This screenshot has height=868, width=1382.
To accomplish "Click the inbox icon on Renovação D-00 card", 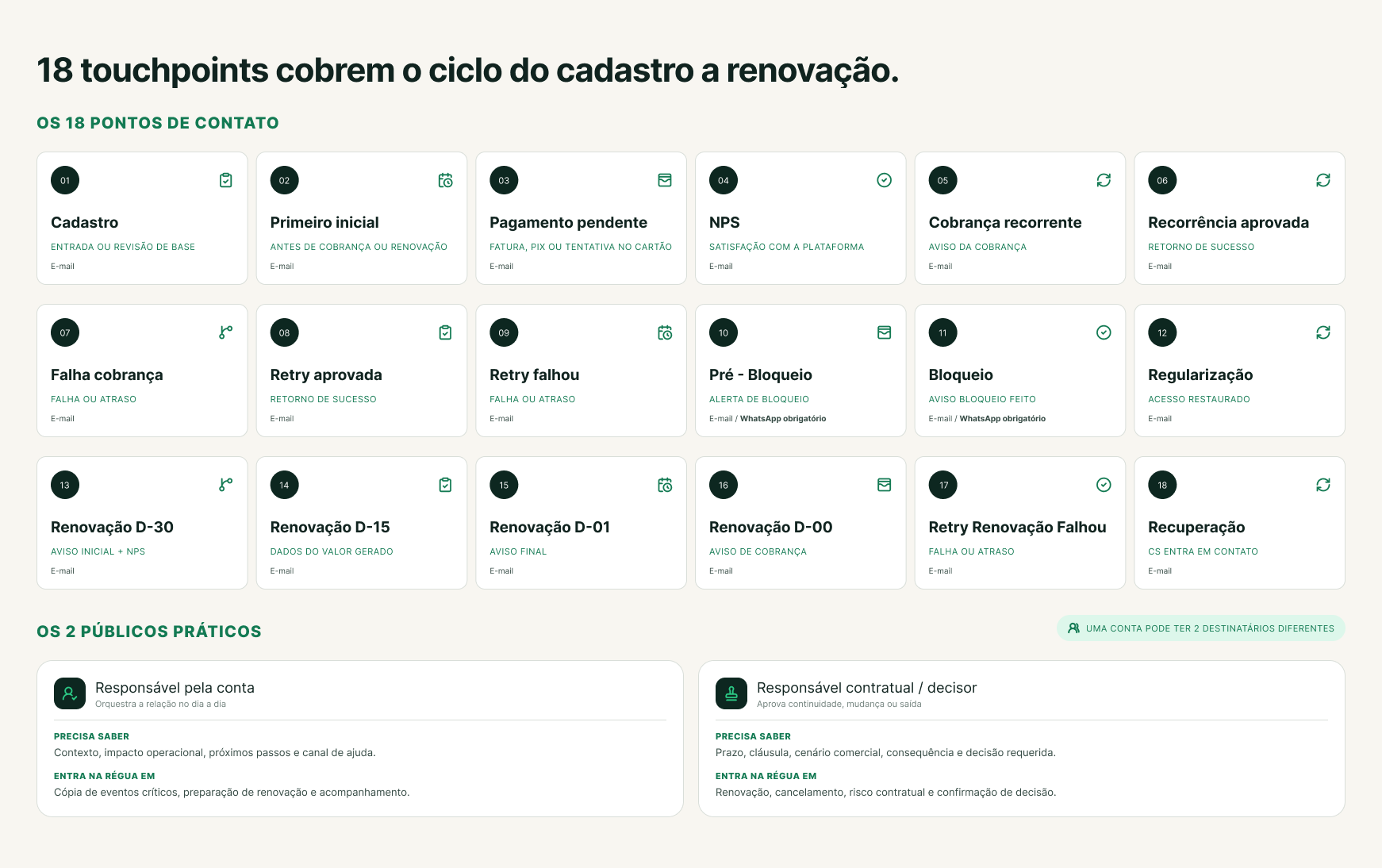I will pyautogui.click(x=885, y=485).
